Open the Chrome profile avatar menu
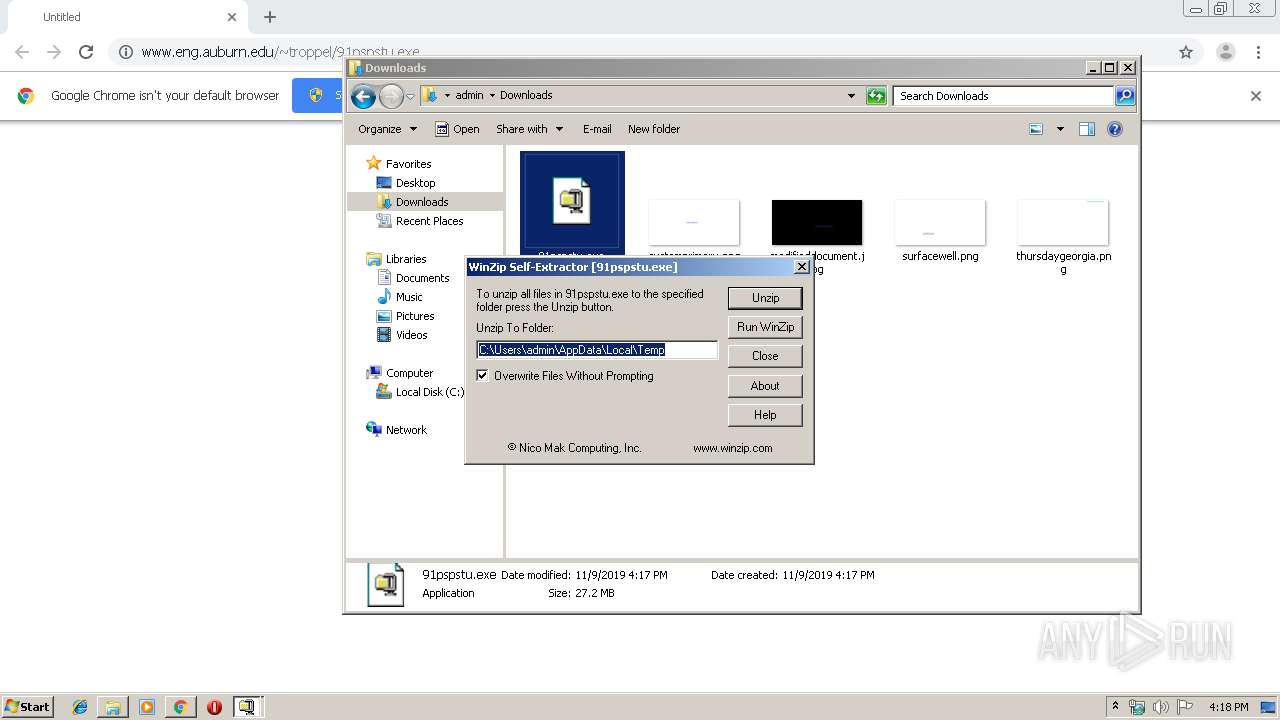The width and height of the screenshot is (1280, 720). [1226, 52]
